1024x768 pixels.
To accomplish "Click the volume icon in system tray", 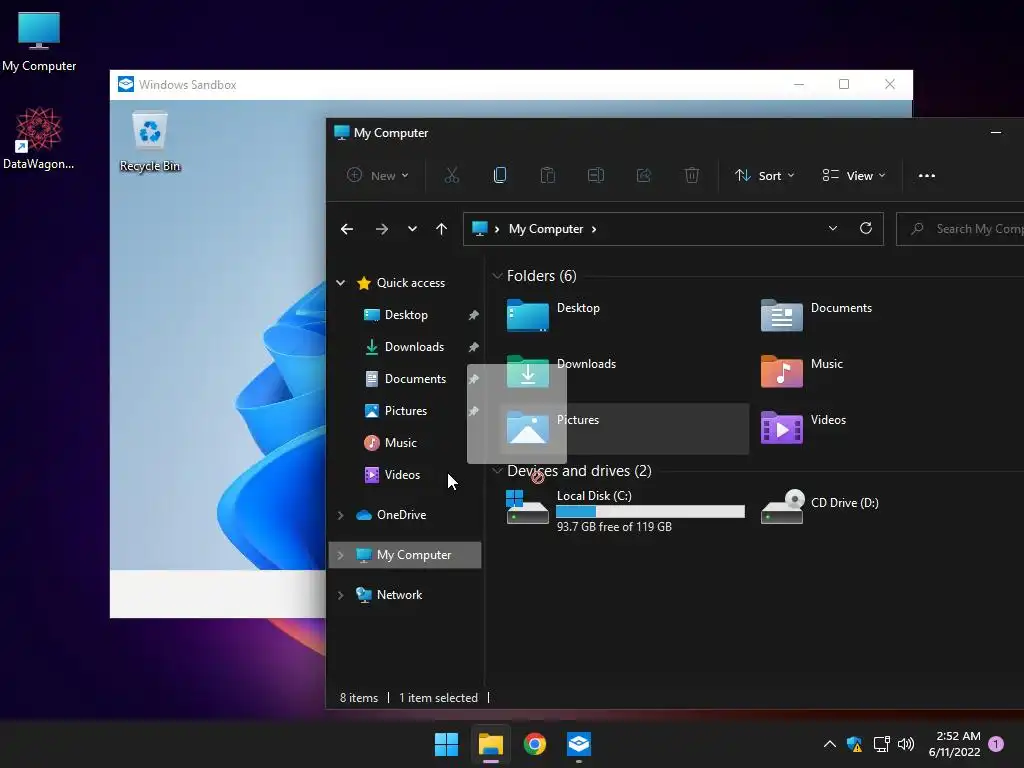I will [906, 744].
